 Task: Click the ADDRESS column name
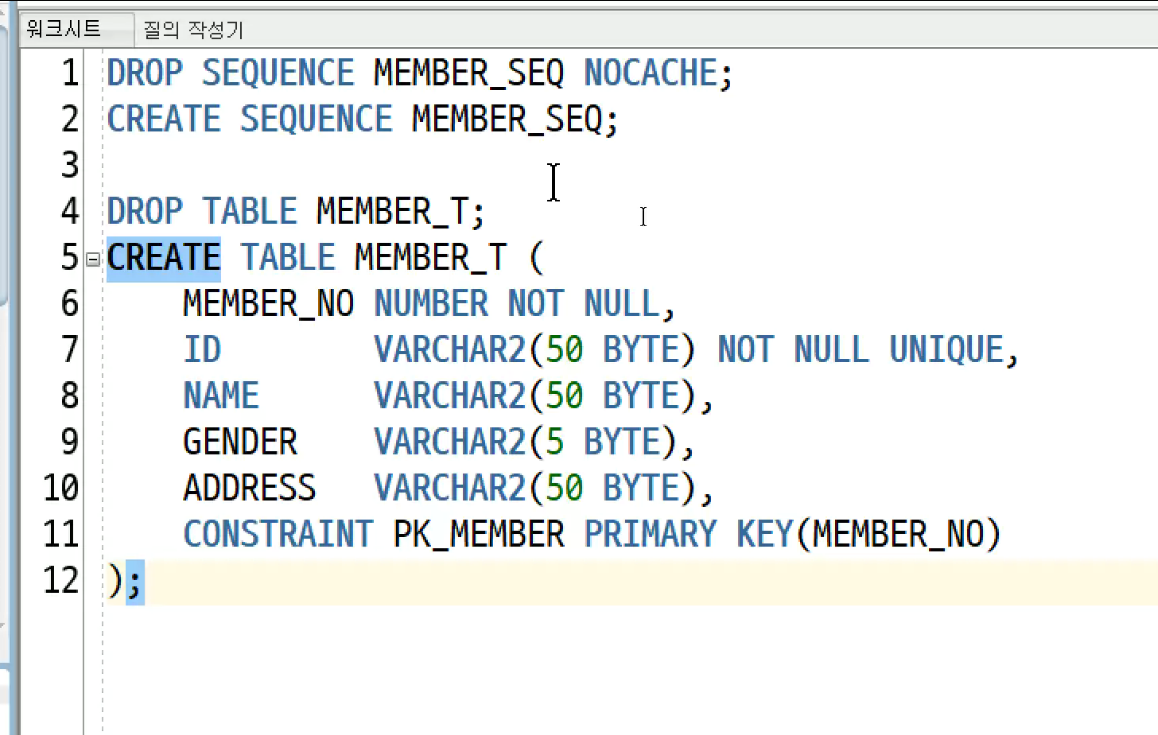(x=250, y=488)
